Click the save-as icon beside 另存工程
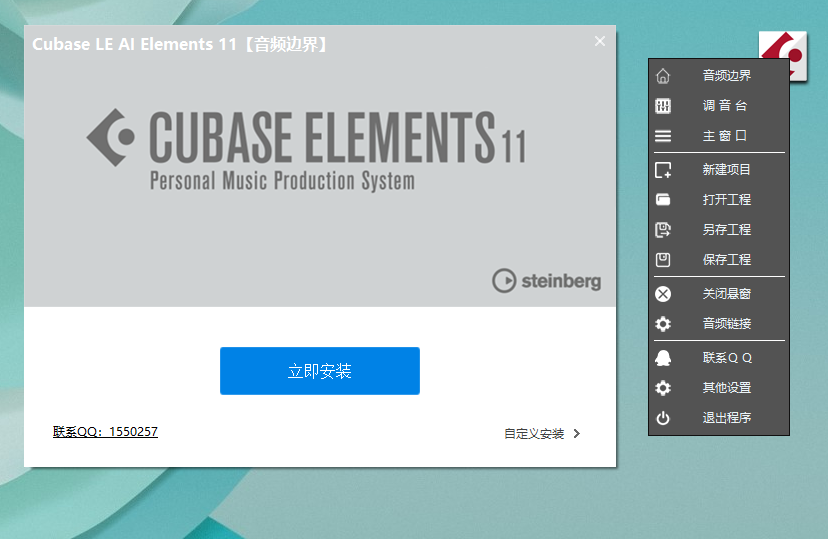The height and width of the screenshot is (539, 828). point(663,230)
